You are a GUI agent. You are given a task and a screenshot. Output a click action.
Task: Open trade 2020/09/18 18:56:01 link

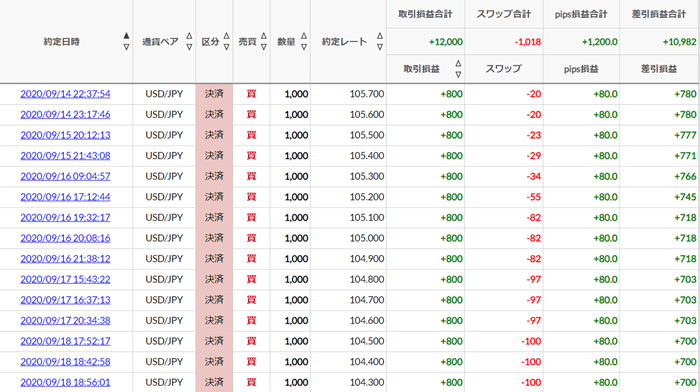[x=65, y=382]
